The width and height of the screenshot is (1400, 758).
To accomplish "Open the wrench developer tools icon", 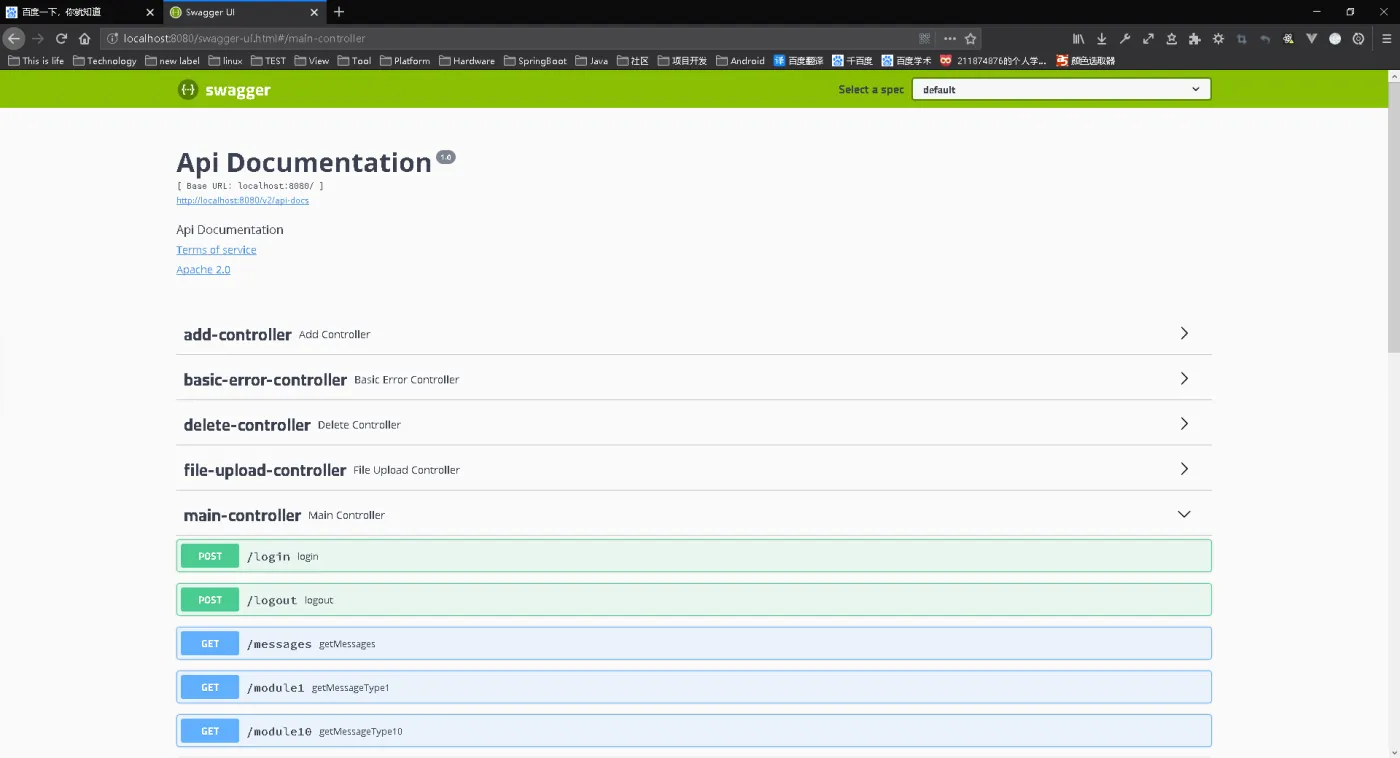I will (1125, 39).
